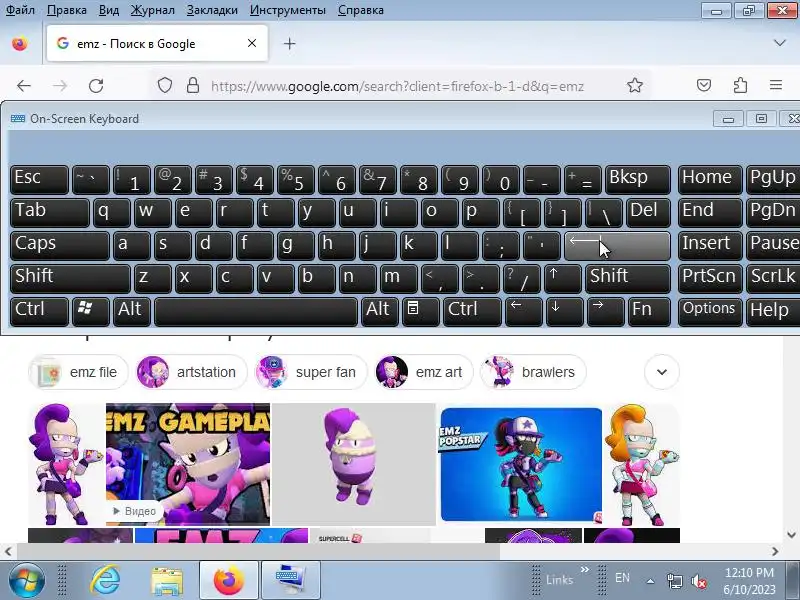Image resolution: width=800 pixels, height=600 pixels.
Task: Click the context menu key on keyboard
Action: (x=420, y=312)
